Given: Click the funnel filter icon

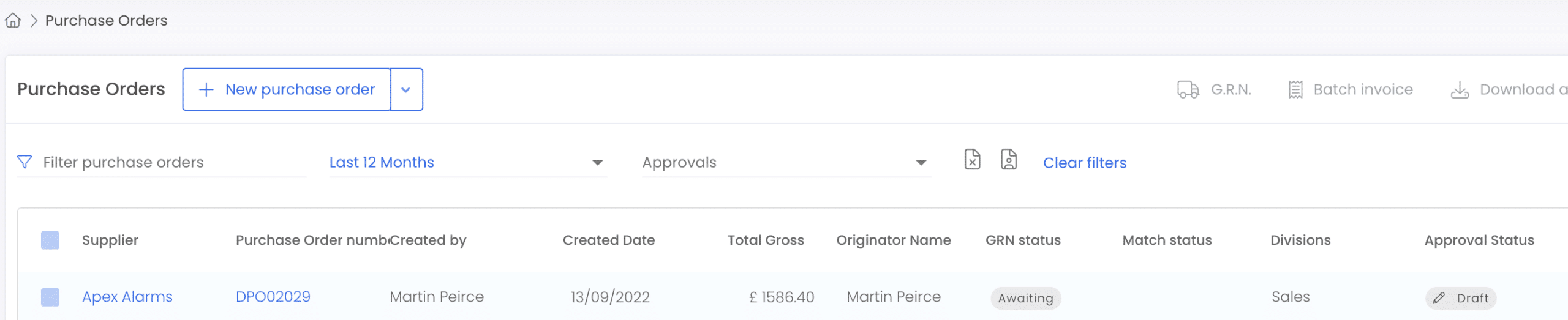Looking at the screenshot, I should click(x=24, y=162).
